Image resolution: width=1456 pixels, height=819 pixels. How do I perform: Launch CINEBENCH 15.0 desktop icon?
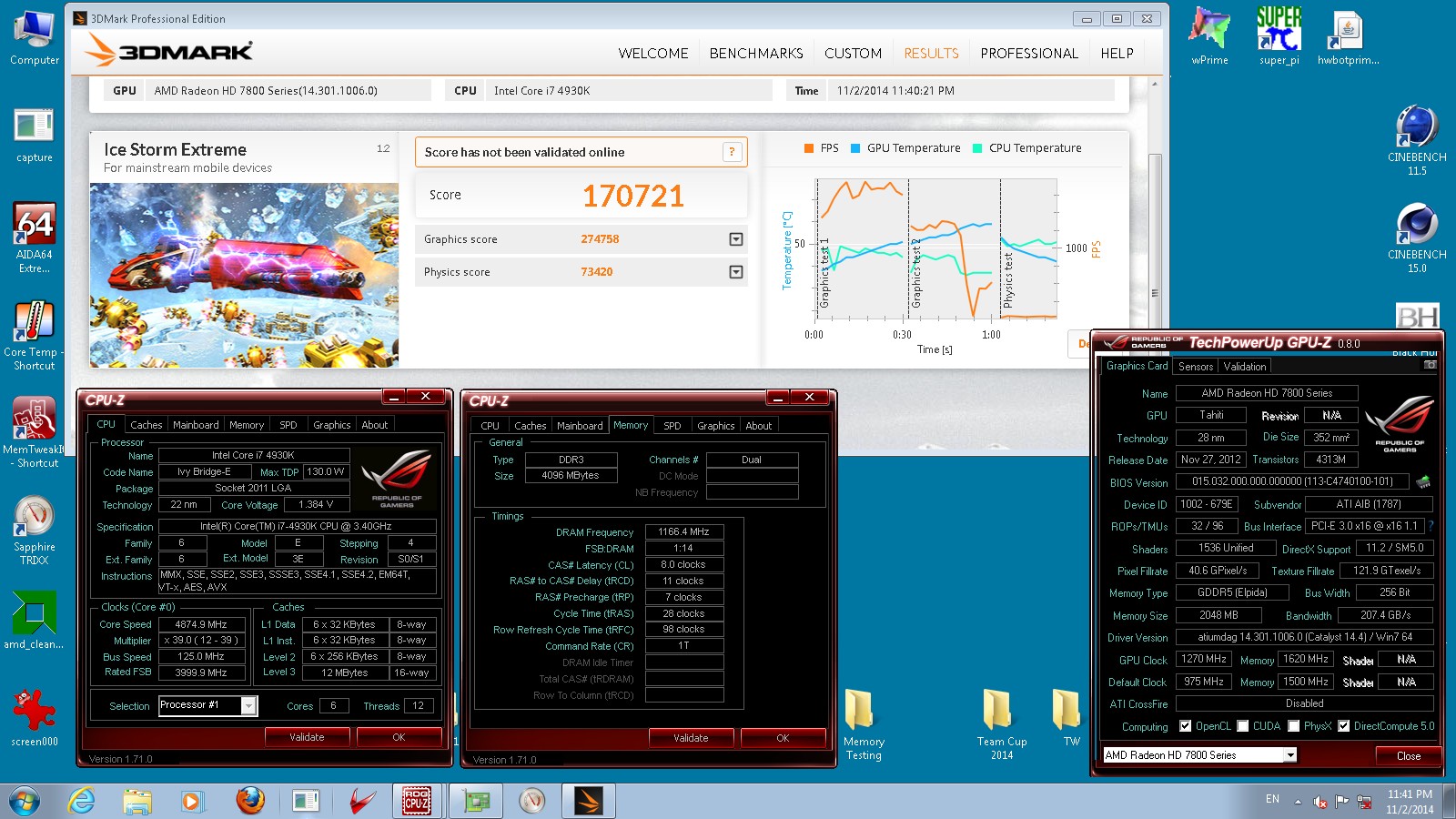point(1417,237)
